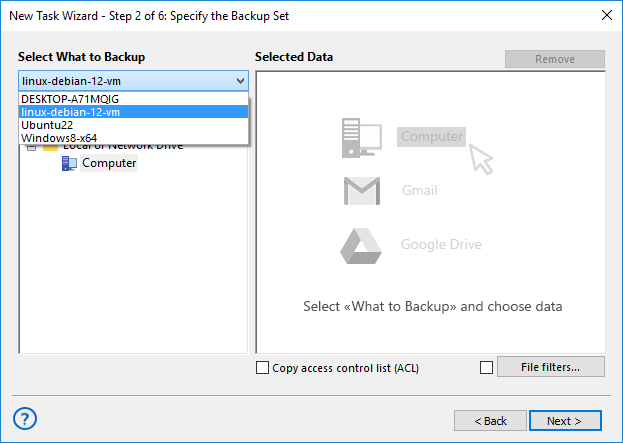This screenshot has width=623, height=443.
Task: Go to the Next wizard step
Action: tap(565, 420)
